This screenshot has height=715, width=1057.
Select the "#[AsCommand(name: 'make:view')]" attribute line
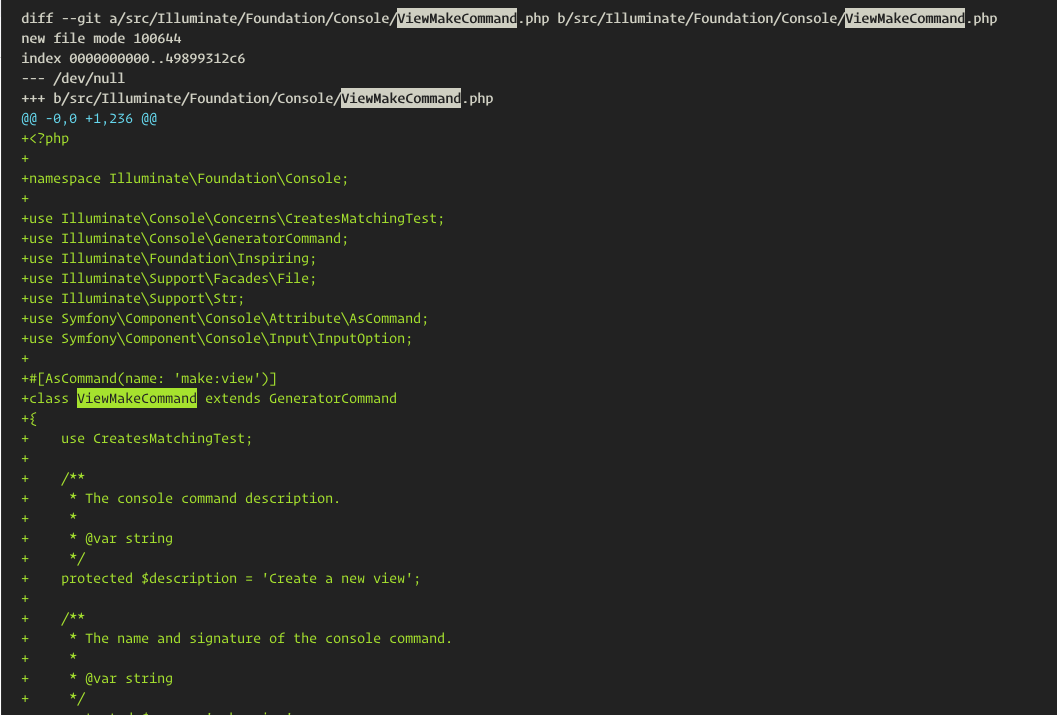[x=149, y=379]
